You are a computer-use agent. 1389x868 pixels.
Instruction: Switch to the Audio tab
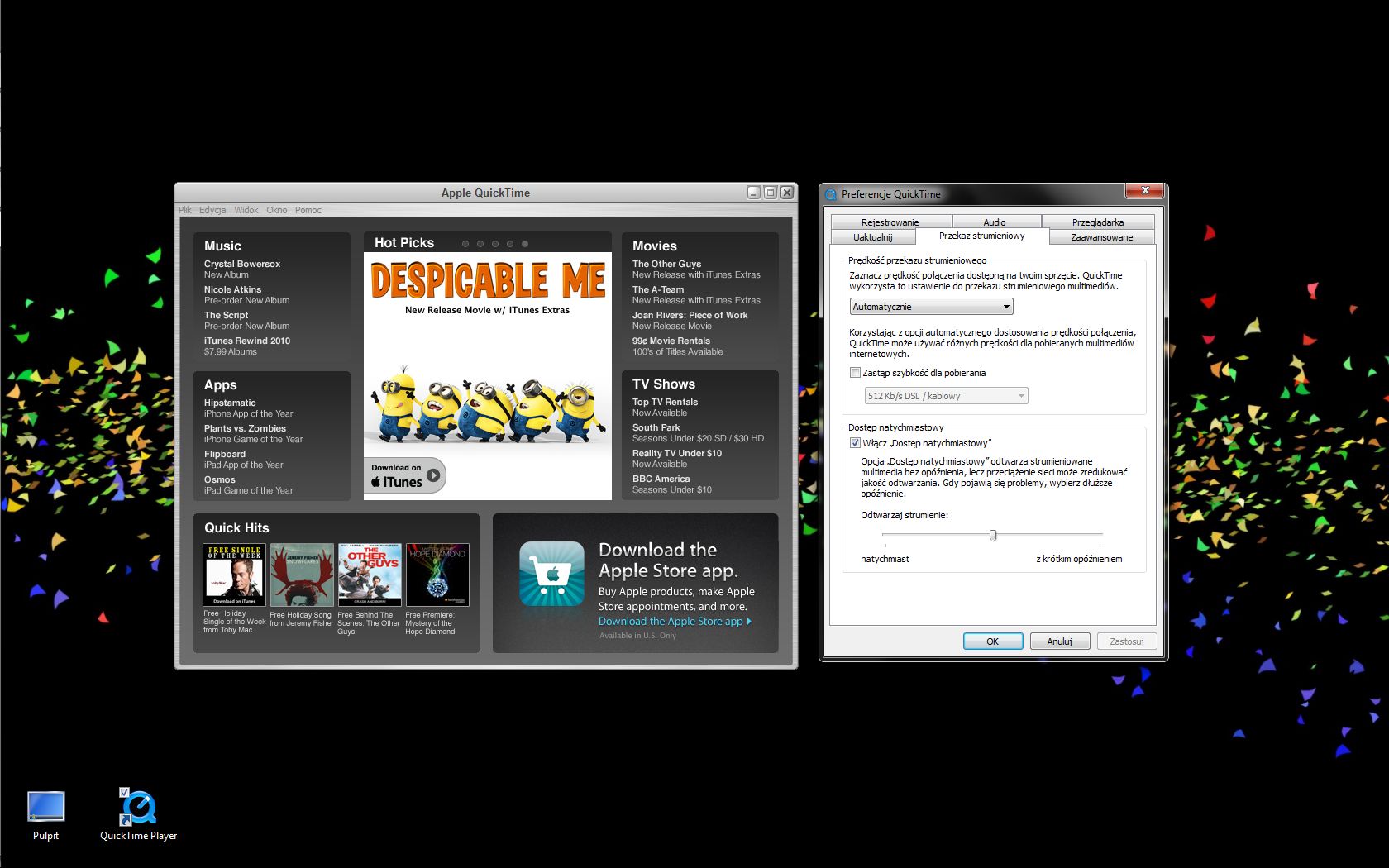(995, 222)
